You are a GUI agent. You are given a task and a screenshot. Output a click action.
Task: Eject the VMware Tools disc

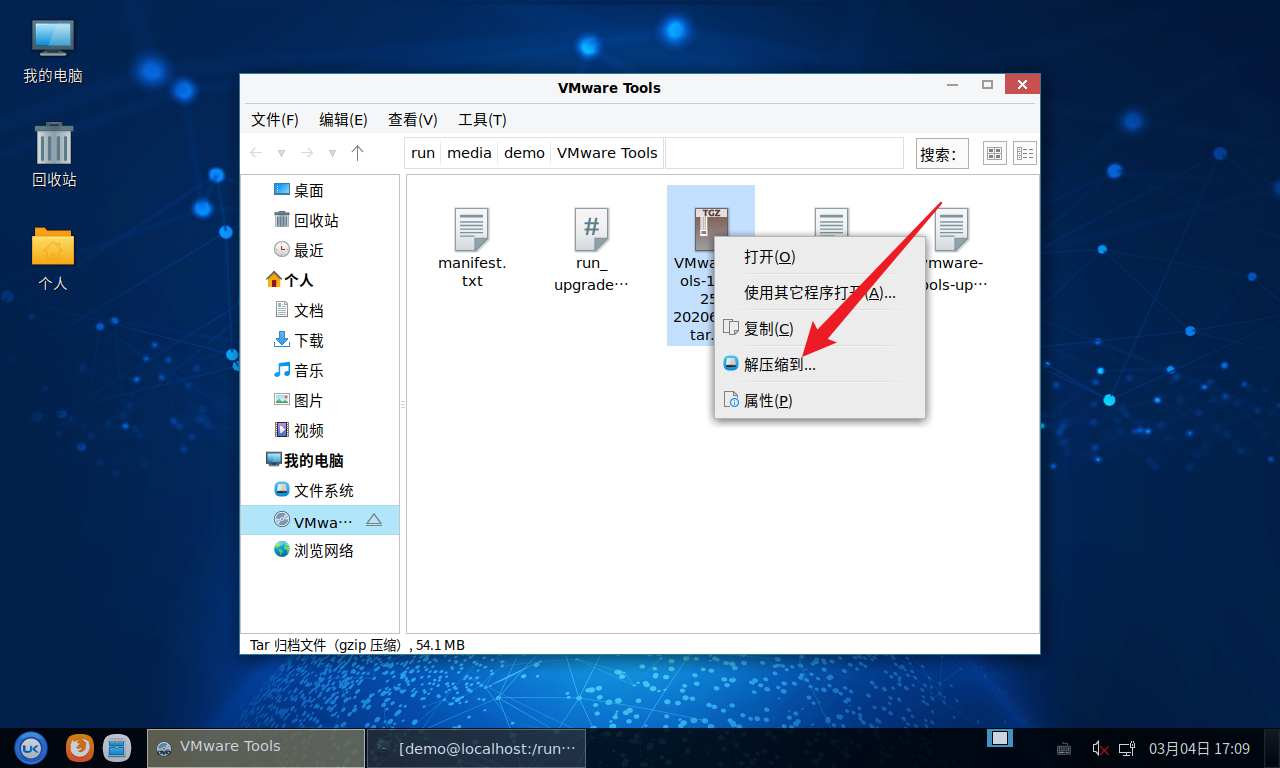[374, 520]
